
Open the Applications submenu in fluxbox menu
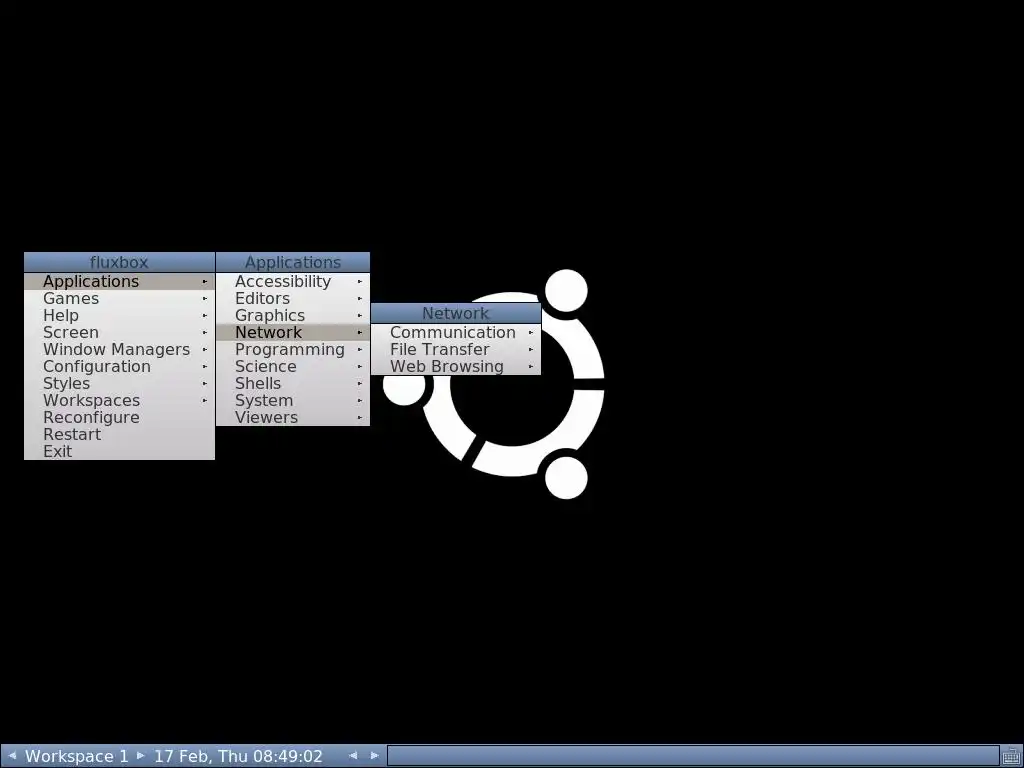120,281
